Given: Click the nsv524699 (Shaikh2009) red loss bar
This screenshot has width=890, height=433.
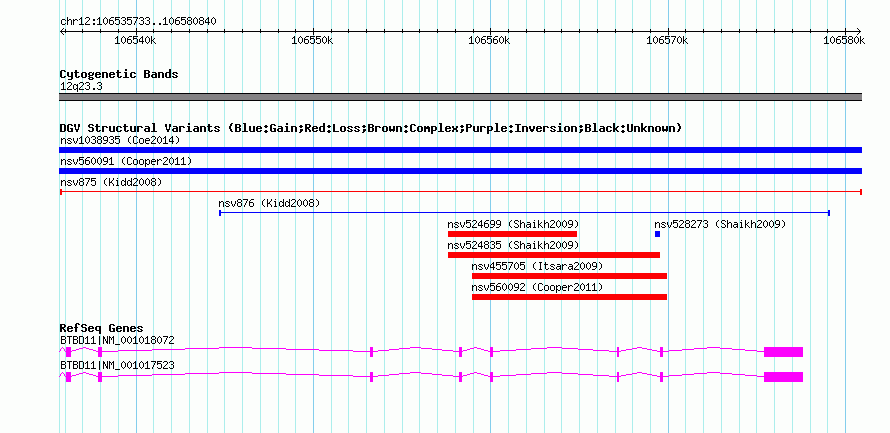Looking at the screenshot, I should coord(512,234).
